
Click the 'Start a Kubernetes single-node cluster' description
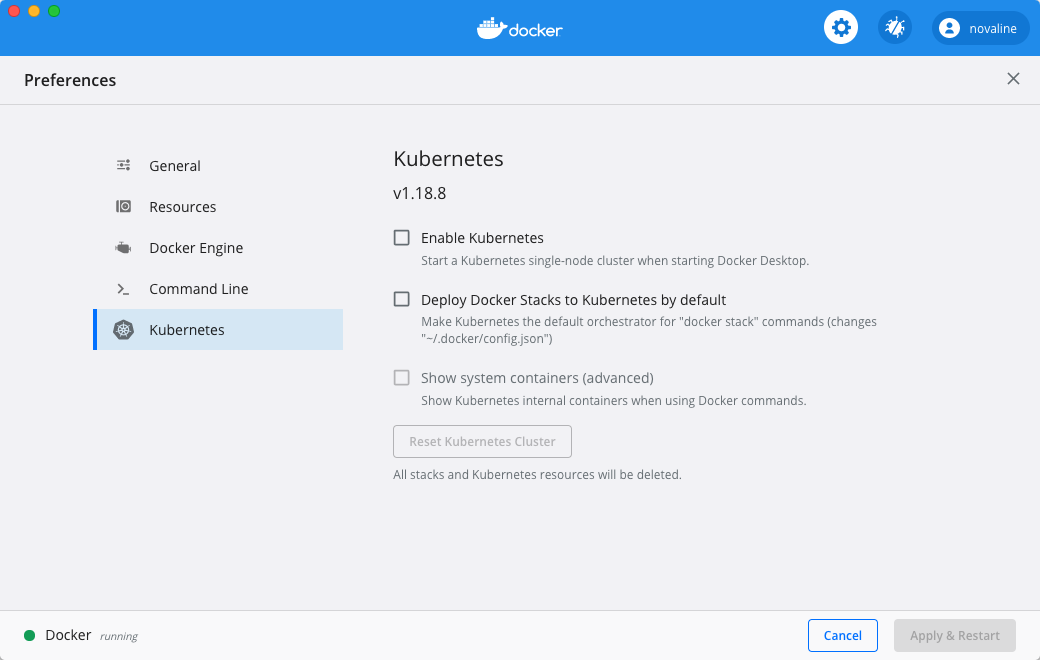(615, 261)
